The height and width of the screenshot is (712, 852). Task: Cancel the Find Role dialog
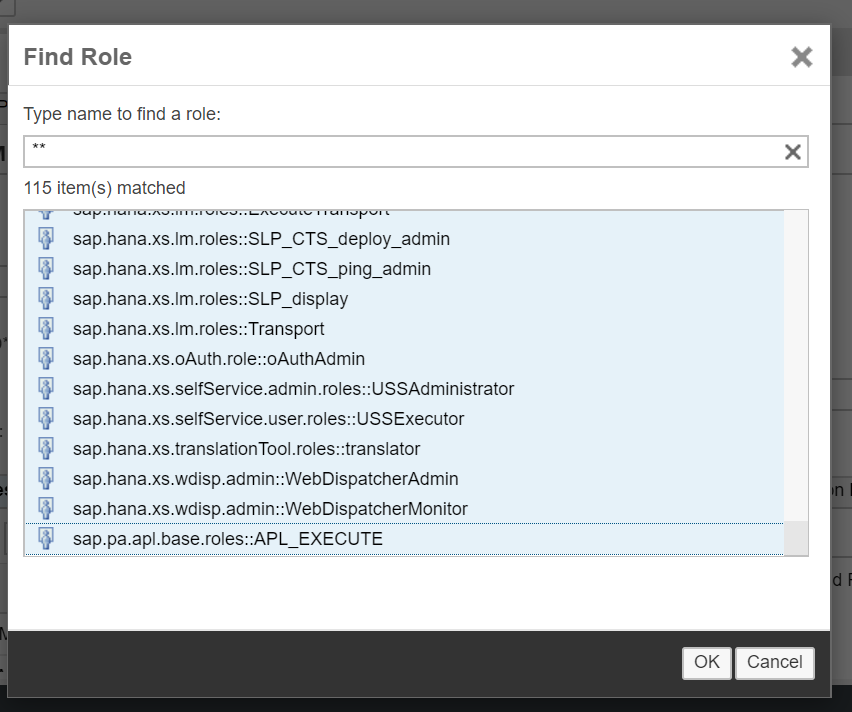pos(774,663)
